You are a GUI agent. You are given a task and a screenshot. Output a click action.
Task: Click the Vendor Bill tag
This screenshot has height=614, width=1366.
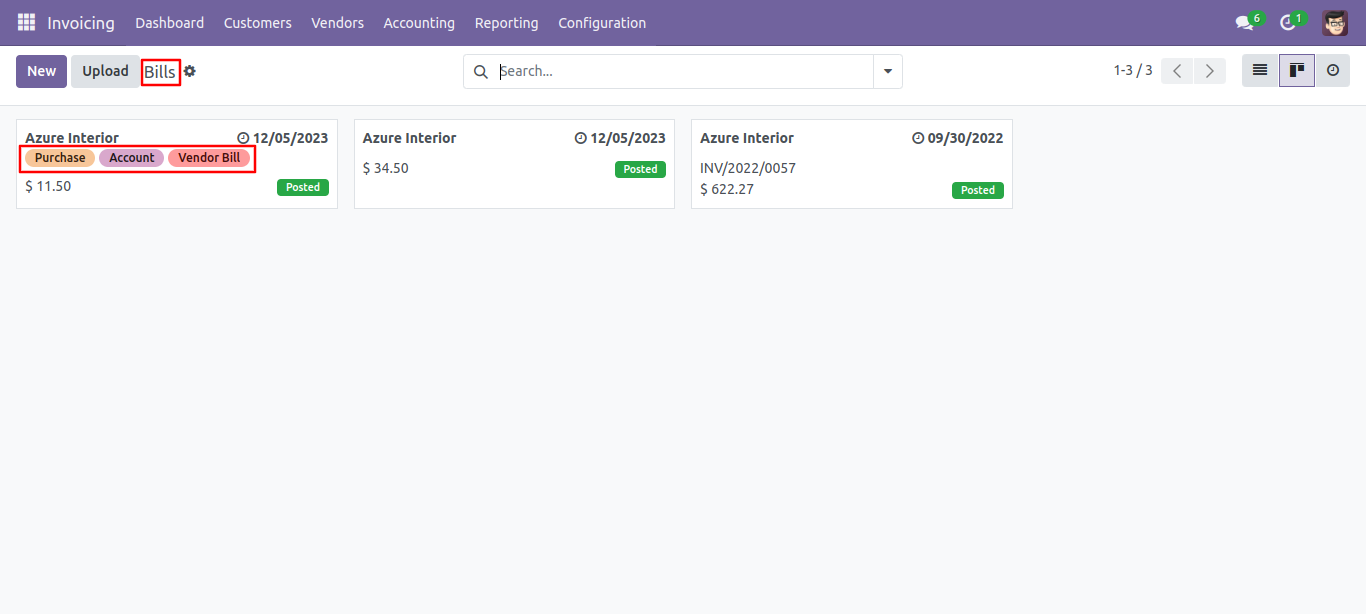(209, 158)
